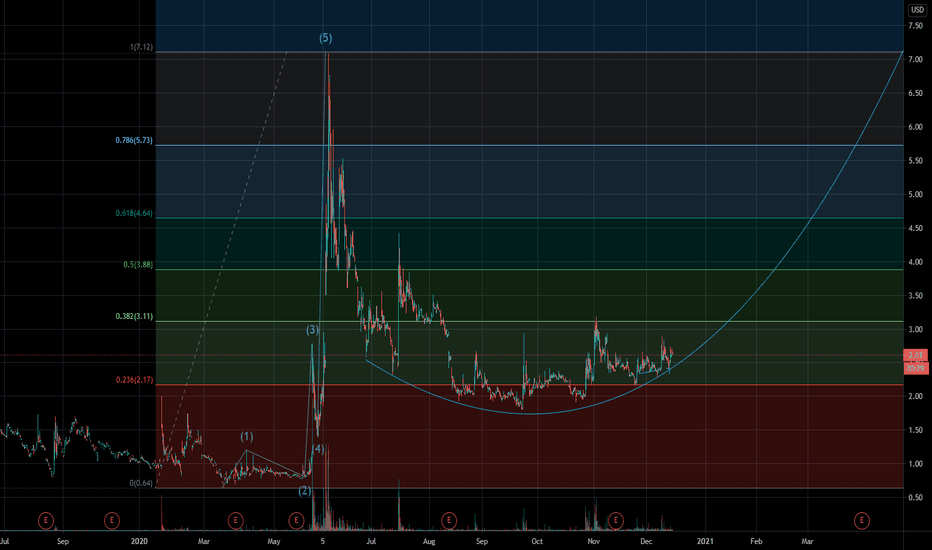Open the earnings E marker just before 2020
Image resolution: width=932 pixels, height=550 pixels.
click(112, 521)
